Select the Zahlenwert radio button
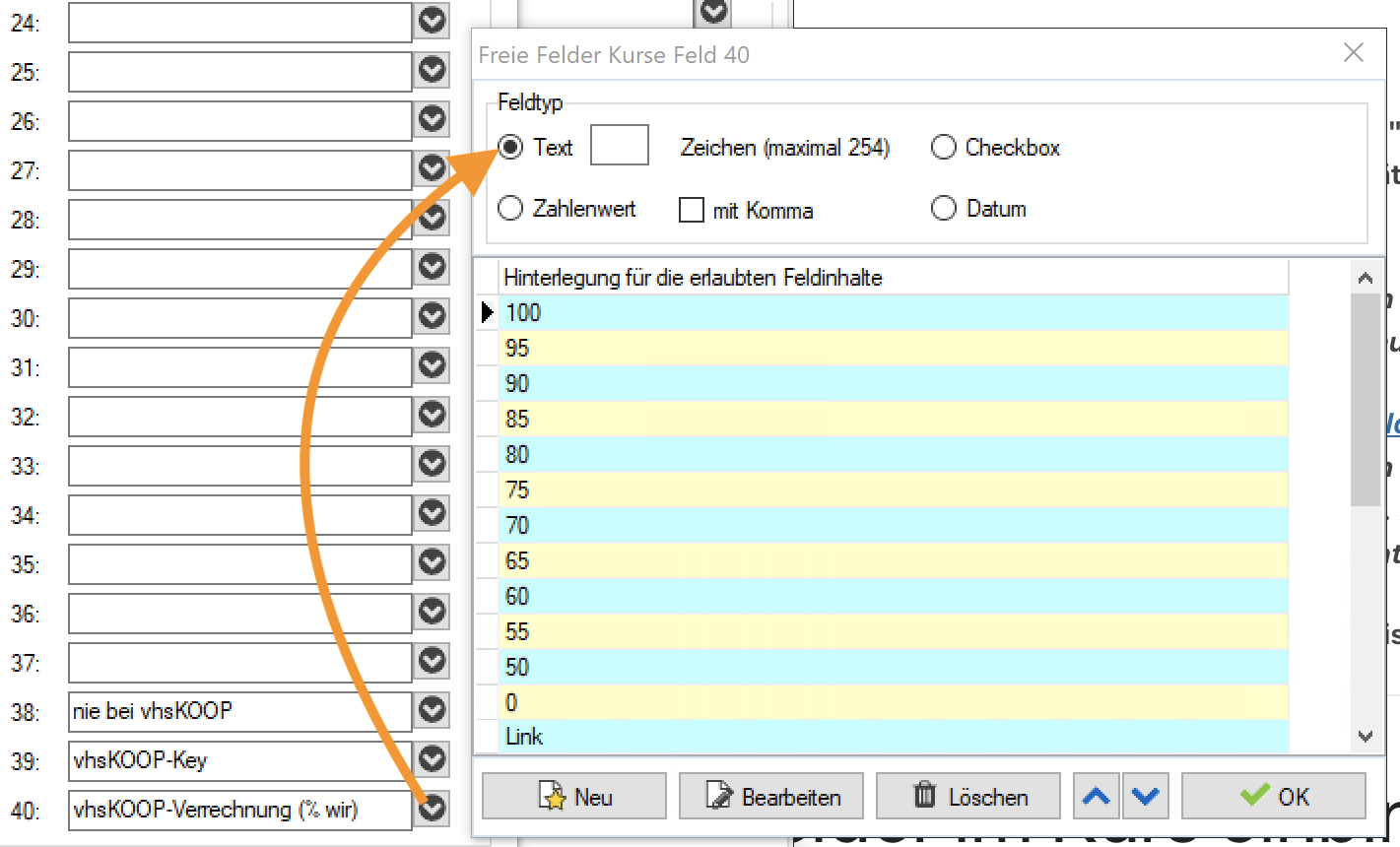 click(510, 208)
